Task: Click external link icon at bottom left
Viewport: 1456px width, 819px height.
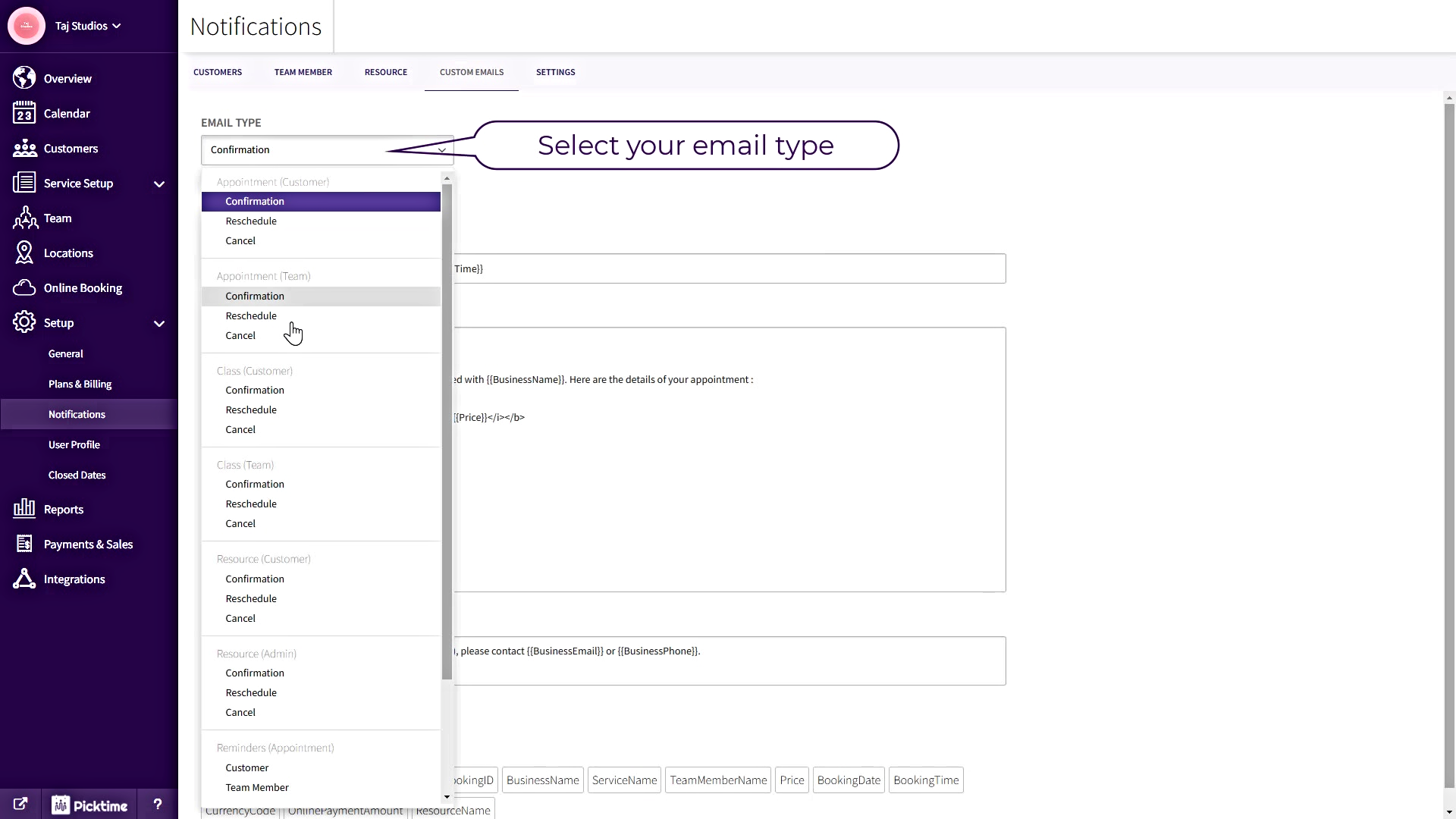Action: pyautogui.click(x=20, y=805)
